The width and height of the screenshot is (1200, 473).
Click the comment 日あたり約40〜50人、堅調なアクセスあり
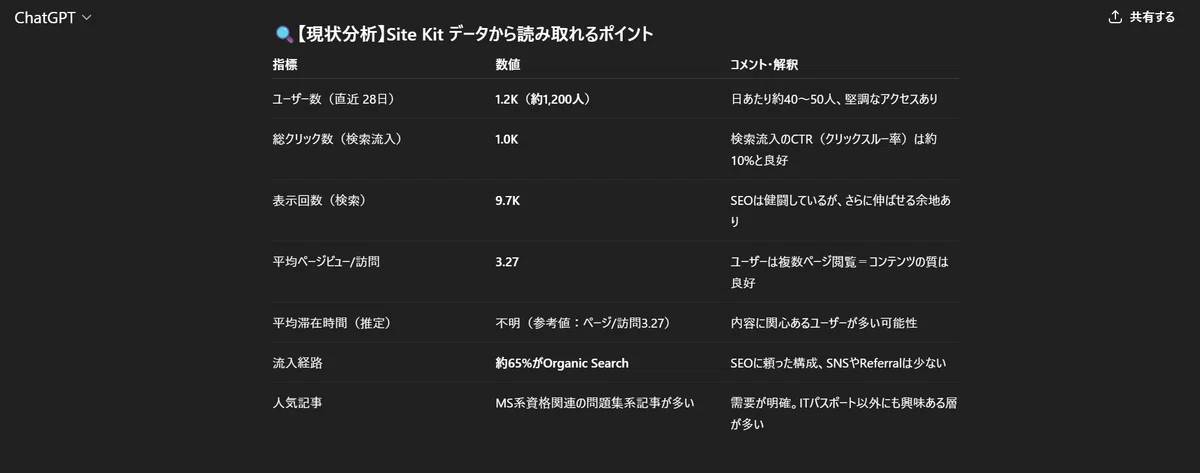(x=834, y=99)
